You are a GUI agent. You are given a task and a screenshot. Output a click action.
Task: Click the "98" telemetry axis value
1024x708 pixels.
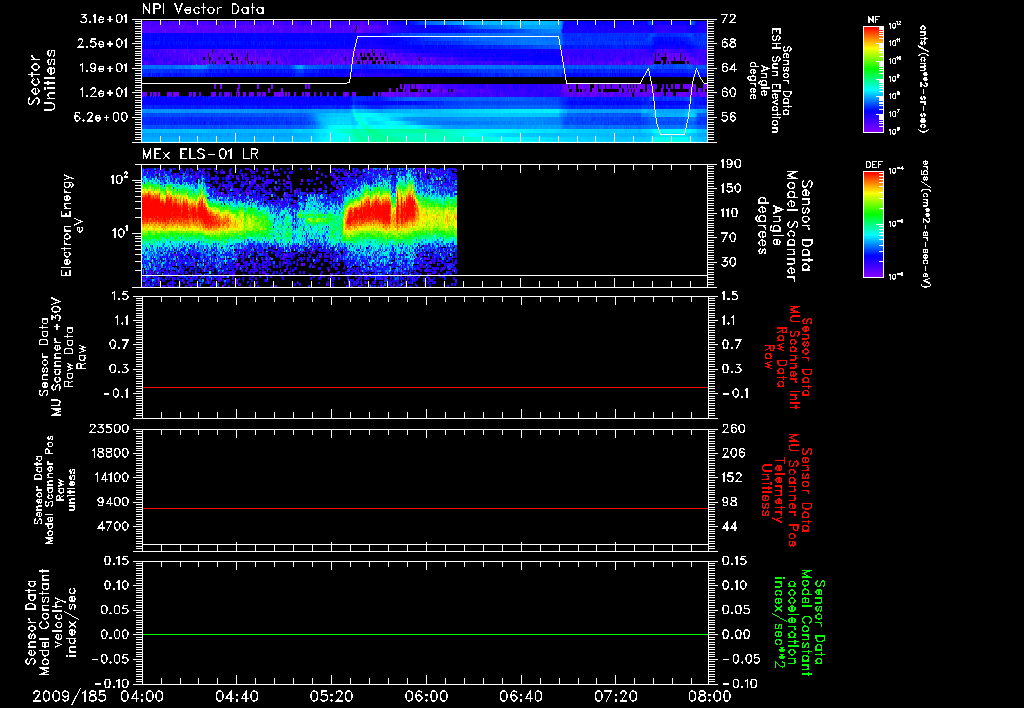[729, 502]
